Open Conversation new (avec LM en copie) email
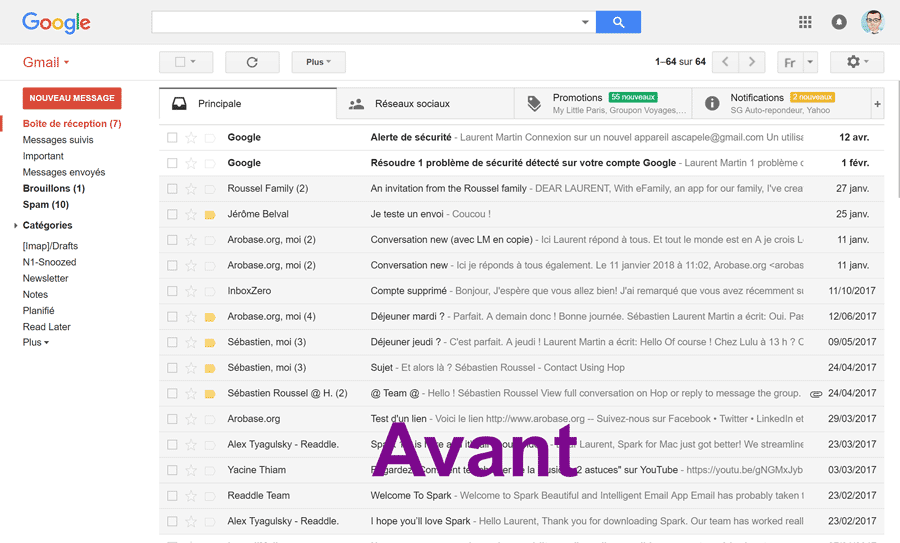The image size is (900, 543). click(521, 240)
